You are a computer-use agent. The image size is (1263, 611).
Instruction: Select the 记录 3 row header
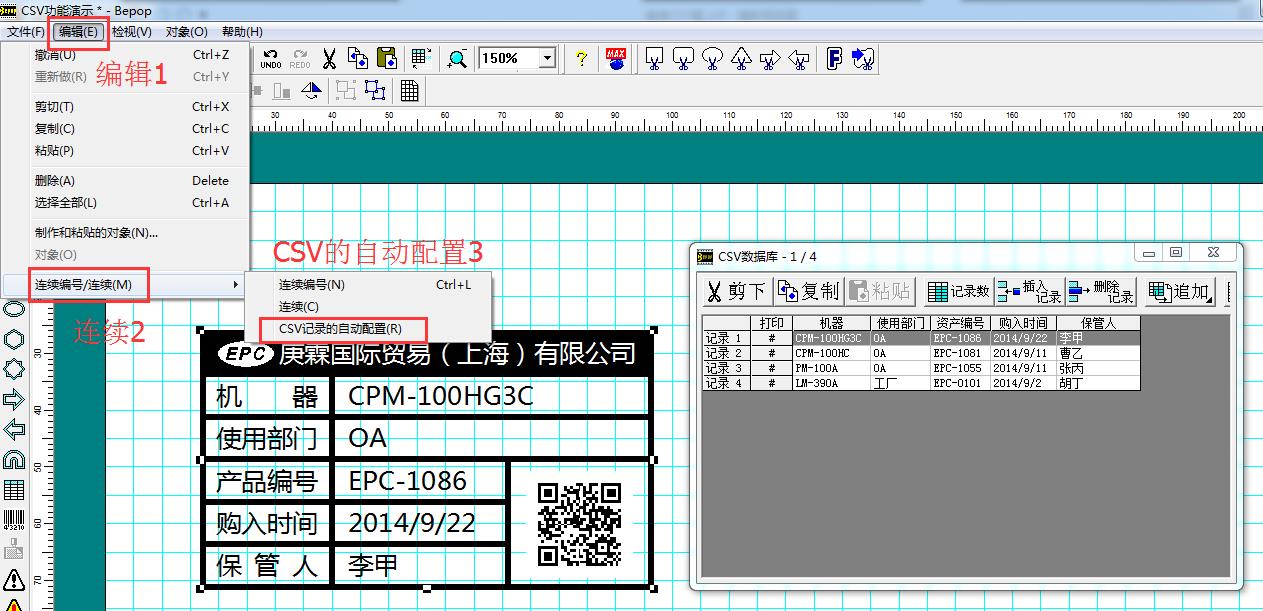(x=726, y=368)
